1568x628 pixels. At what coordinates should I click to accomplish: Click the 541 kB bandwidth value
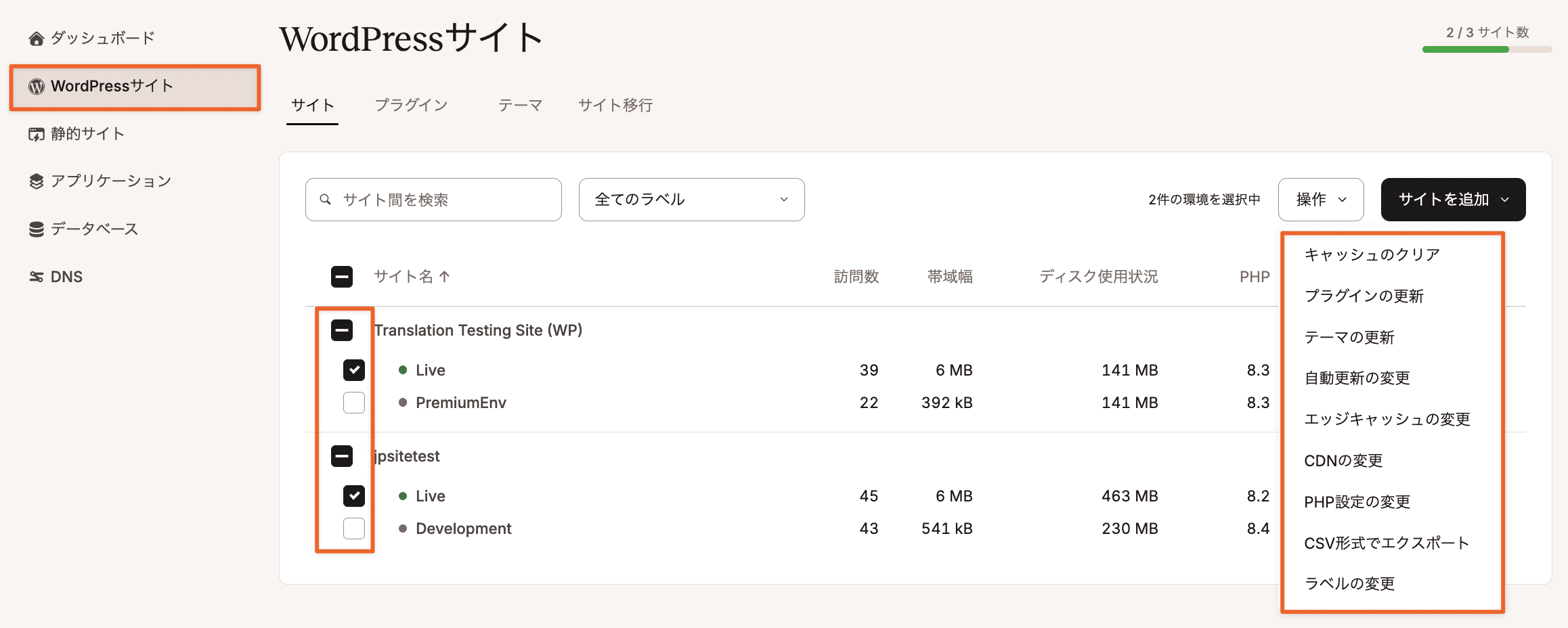(x=947, y=529)
